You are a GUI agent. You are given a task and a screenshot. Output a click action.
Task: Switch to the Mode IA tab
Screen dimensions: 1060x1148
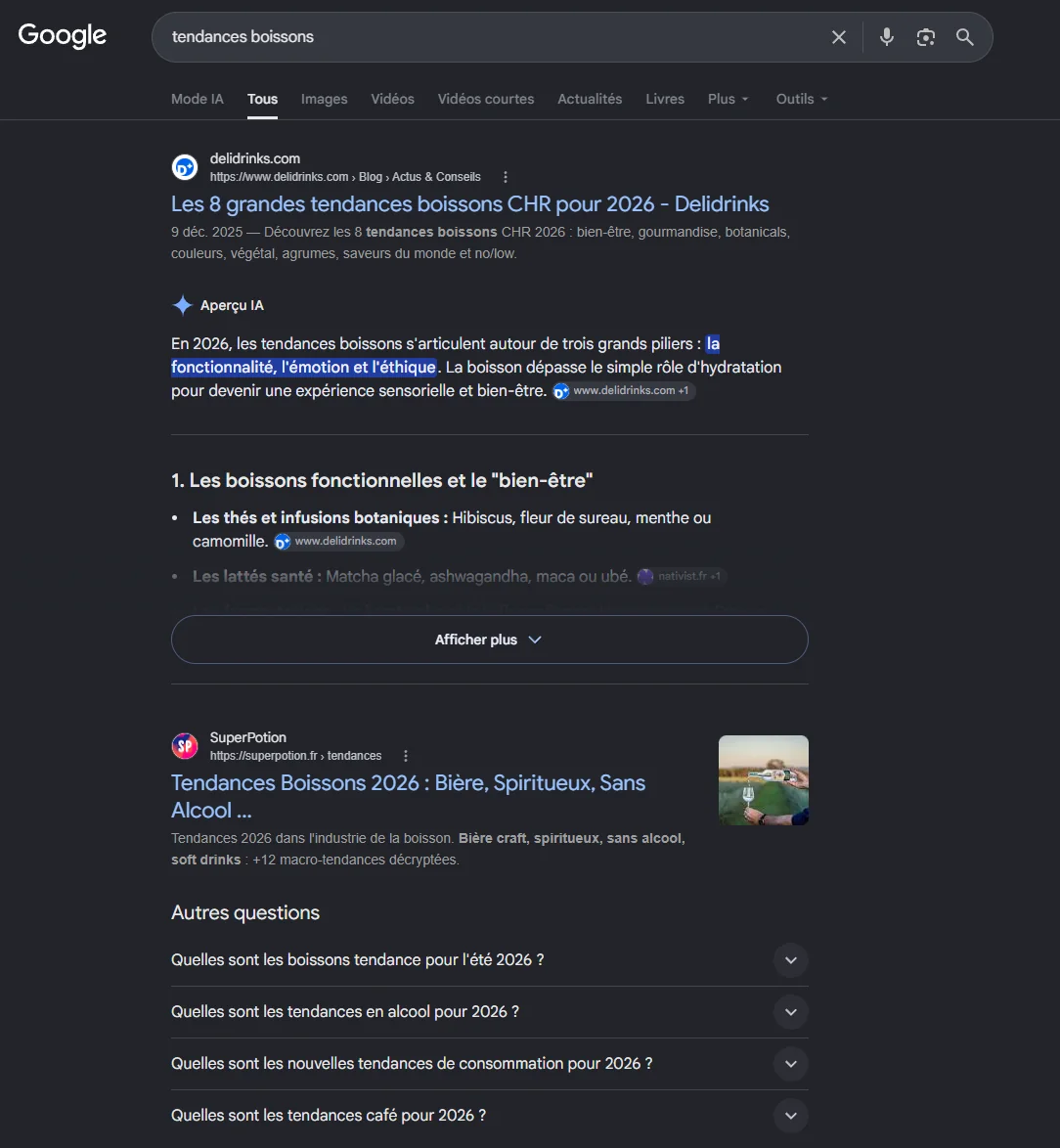click(x=197, y=99)
